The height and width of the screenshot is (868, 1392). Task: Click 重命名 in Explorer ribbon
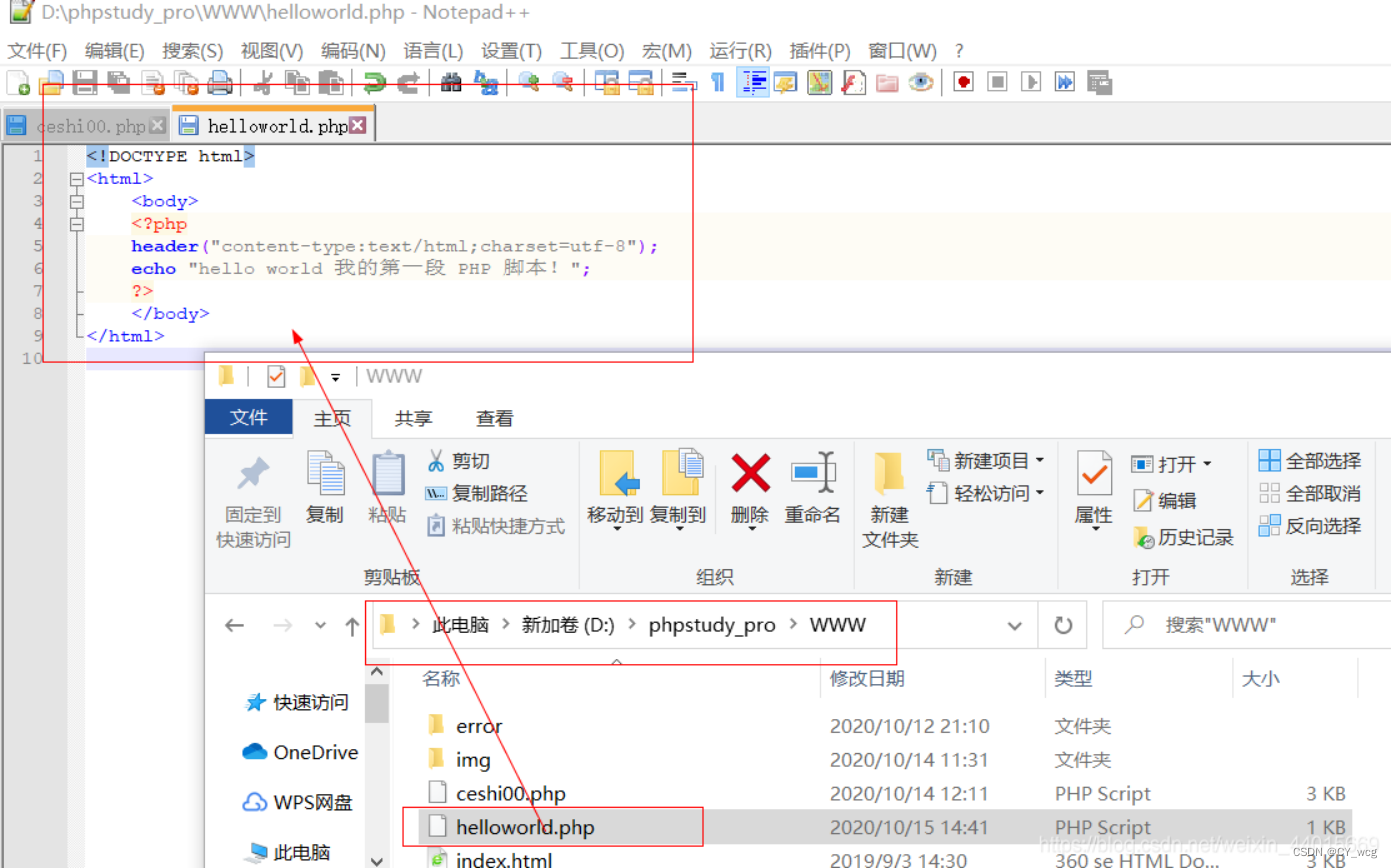pos(812,489)
